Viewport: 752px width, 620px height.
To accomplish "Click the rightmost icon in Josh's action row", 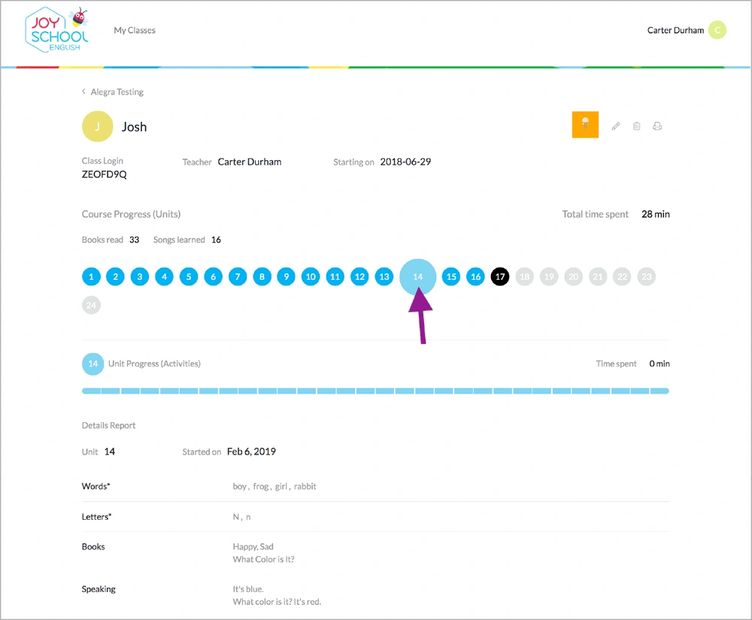I will pyautogui.click(x=658, y=126).
